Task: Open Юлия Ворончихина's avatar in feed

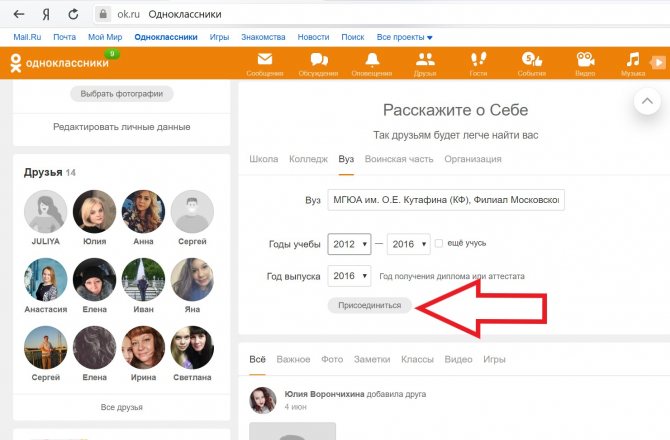Action: click(x=262, y=400)
